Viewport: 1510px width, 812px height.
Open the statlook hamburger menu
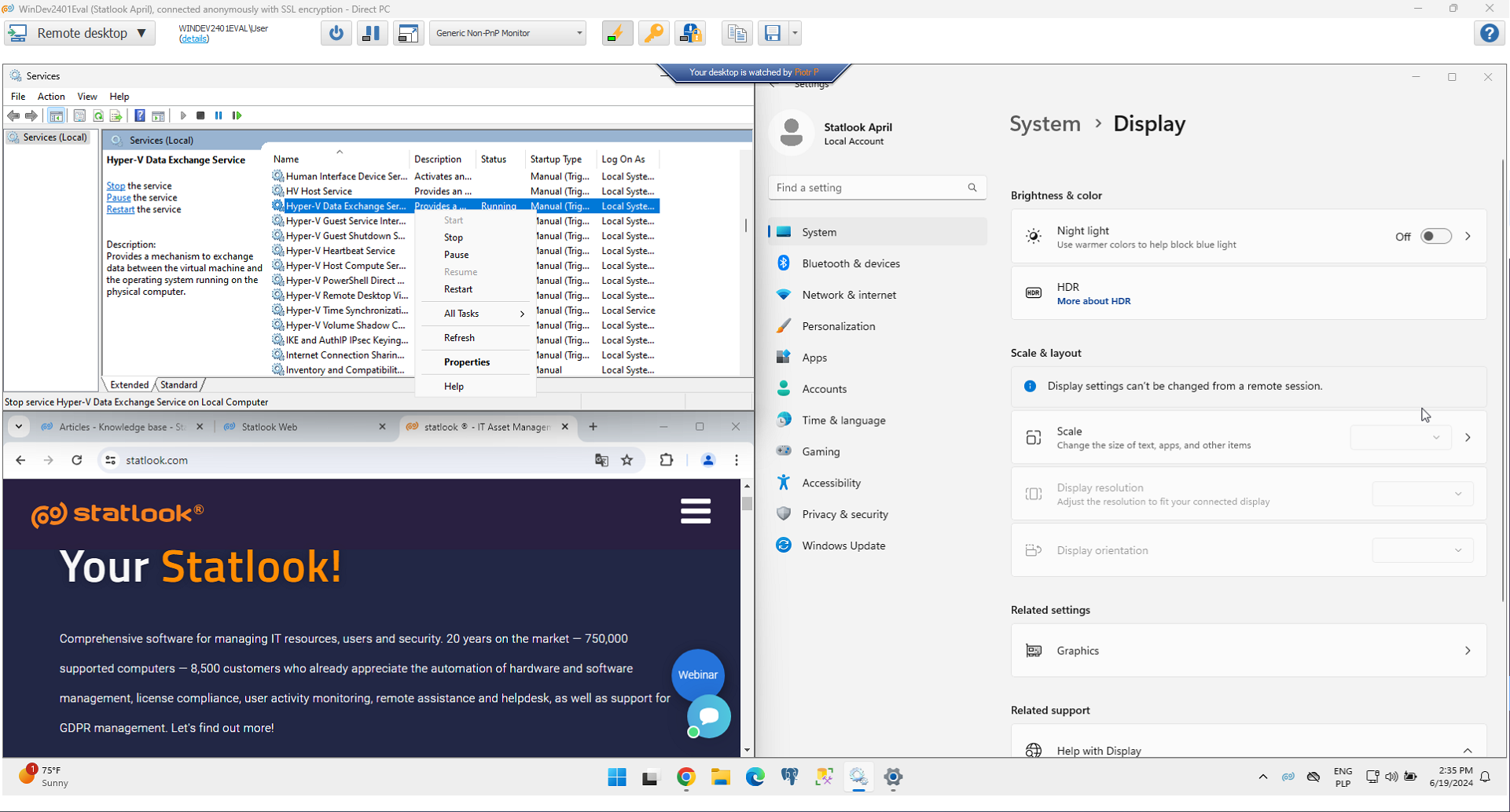[x=696, y=512]
